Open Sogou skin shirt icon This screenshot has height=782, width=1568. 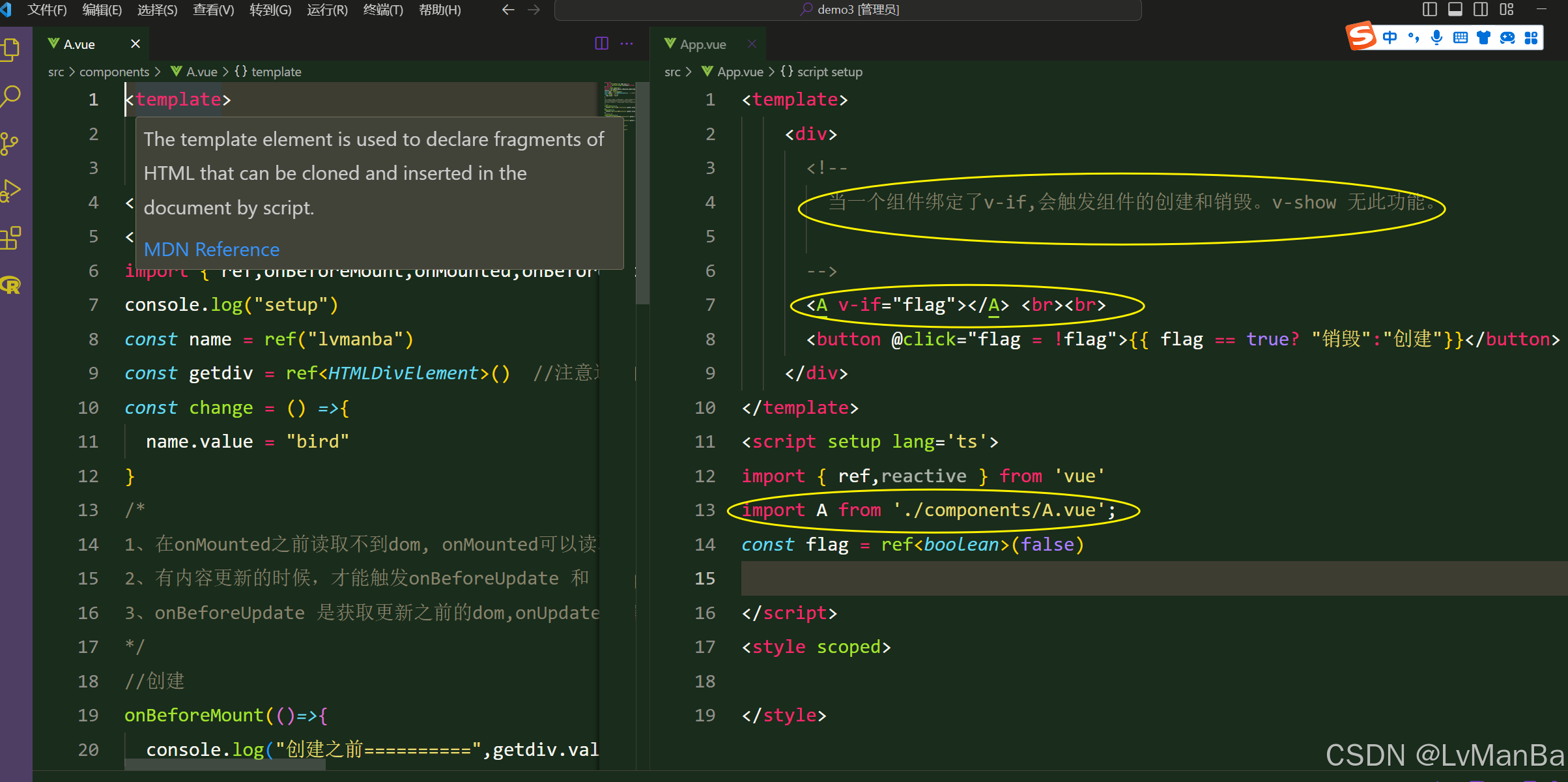point(1484,37)
